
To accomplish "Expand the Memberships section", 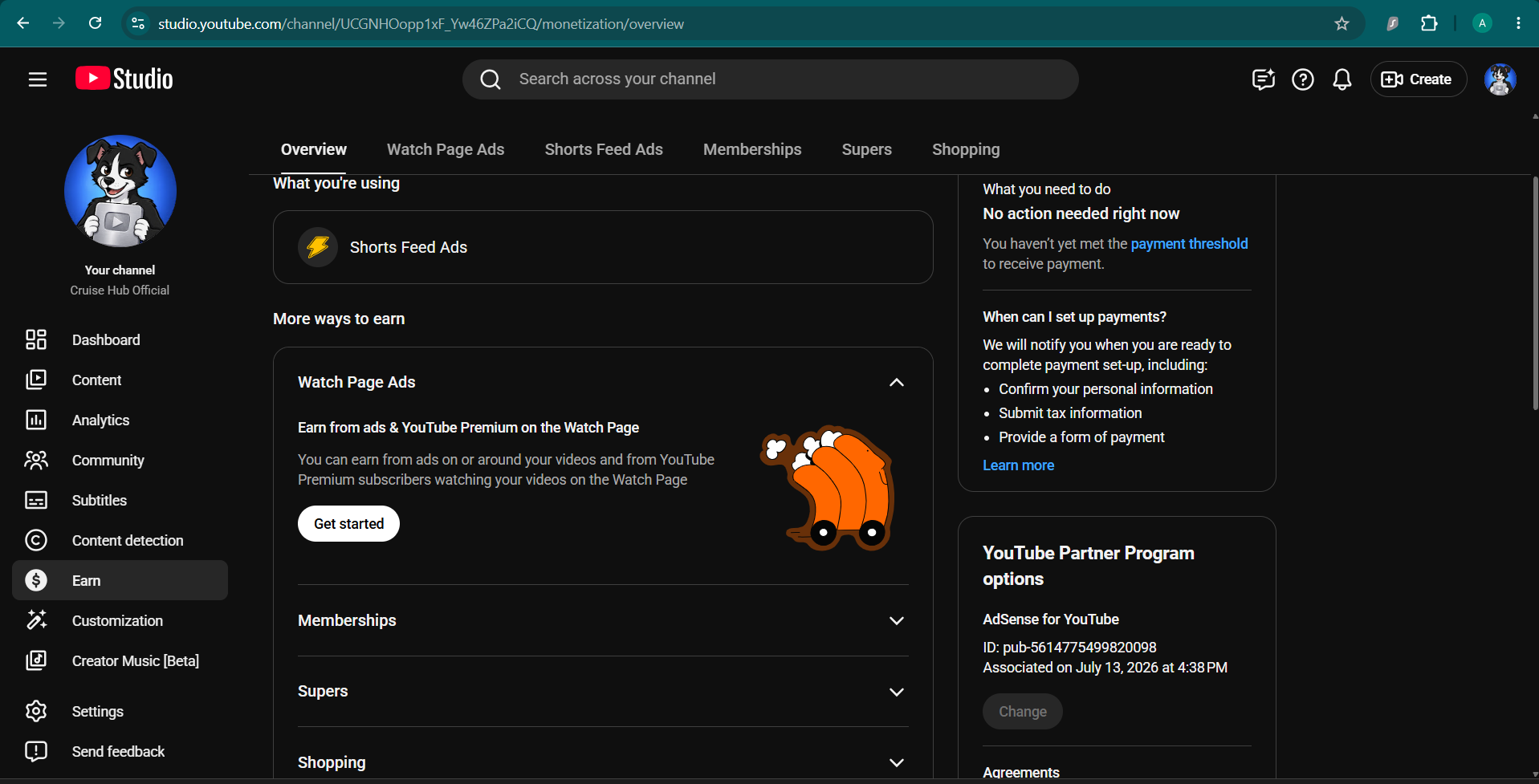I will point(897,620).
